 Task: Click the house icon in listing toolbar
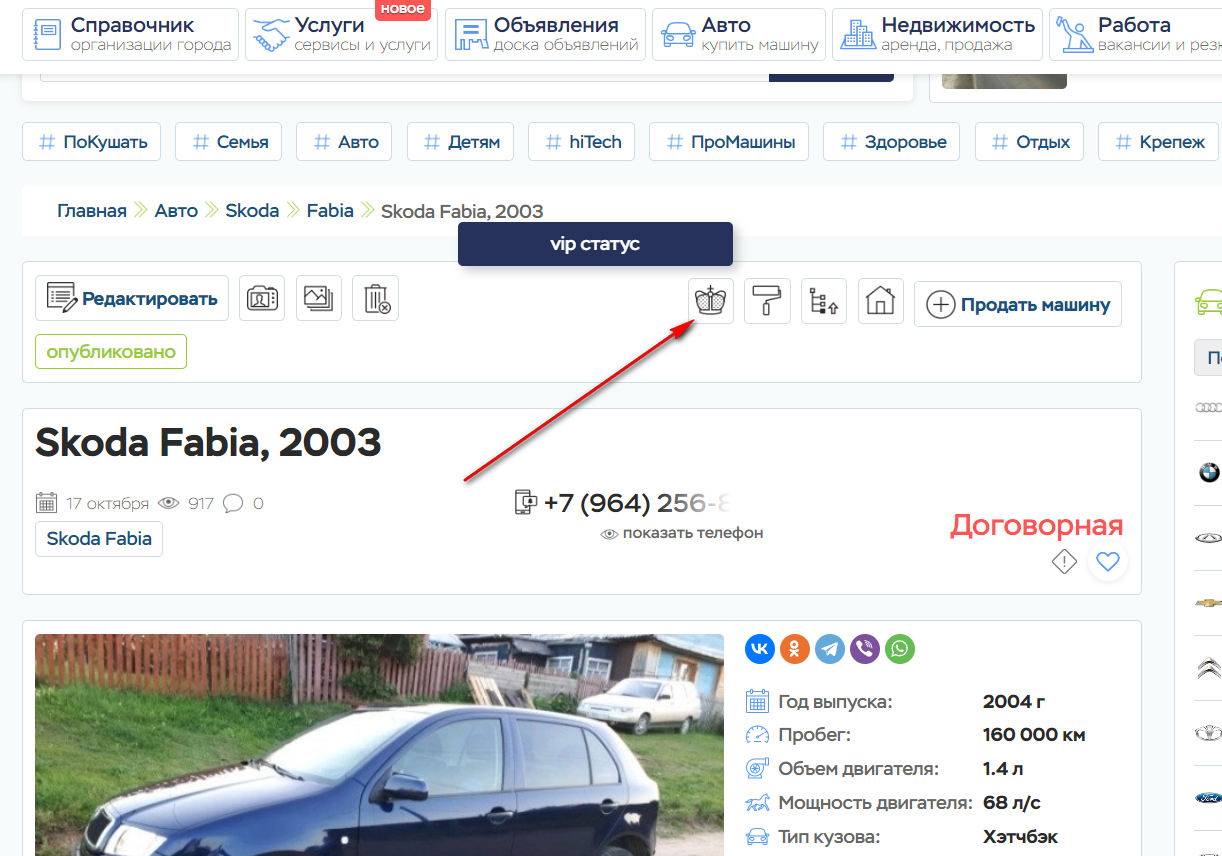click(x=880, y=301)
